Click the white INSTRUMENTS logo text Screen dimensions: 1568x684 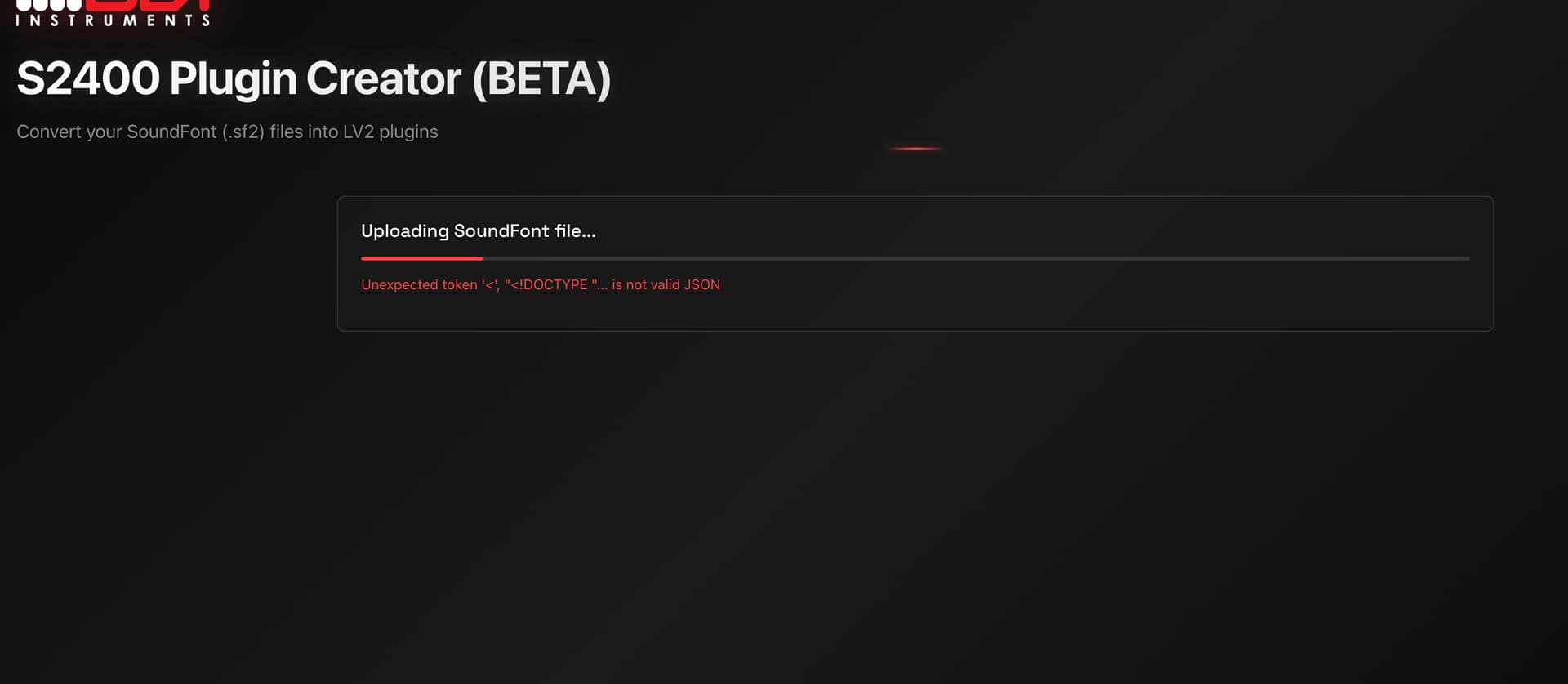[x=113, y=20]
